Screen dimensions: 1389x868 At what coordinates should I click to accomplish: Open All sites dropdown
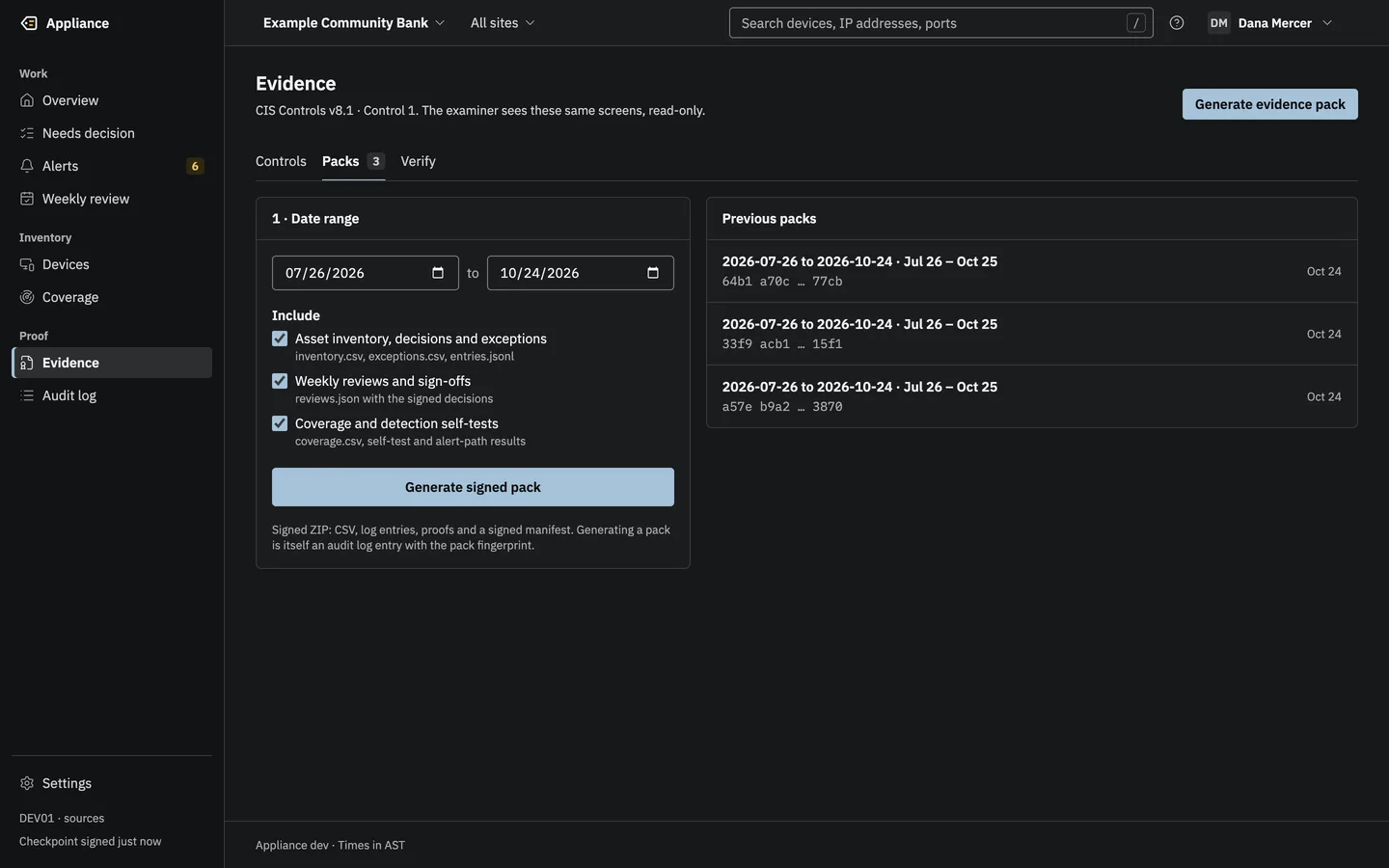(x=503, y=23)
